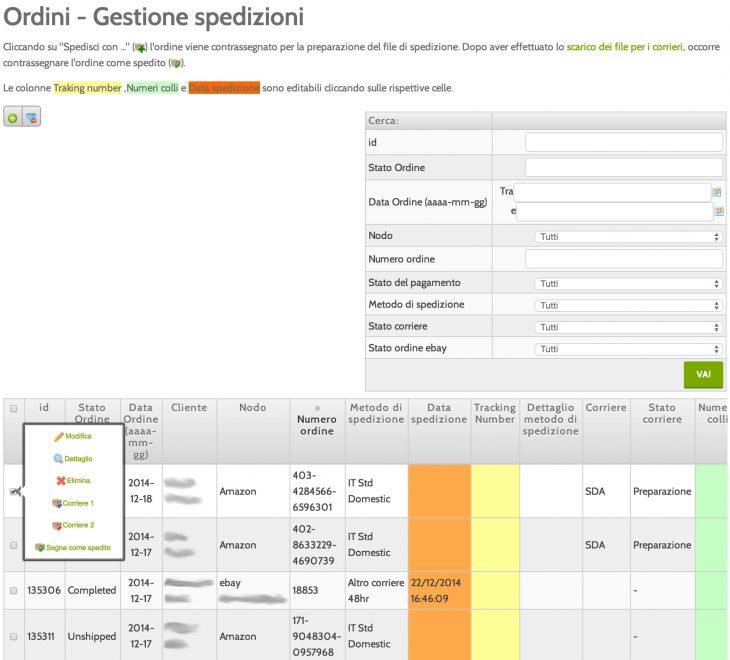This screenshot has height=660, width=730.
Task: Click 'Altro corriere 48hr' shipping method cell
Action: pyautogui.click(x=376, y=590)
